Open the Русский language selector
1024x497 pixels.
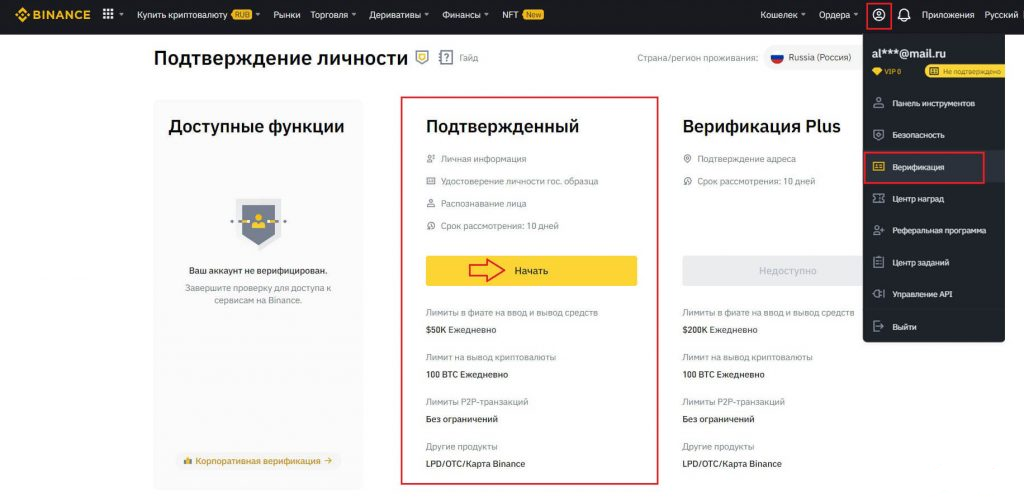pyautogui.click(x=1000, y=14)
